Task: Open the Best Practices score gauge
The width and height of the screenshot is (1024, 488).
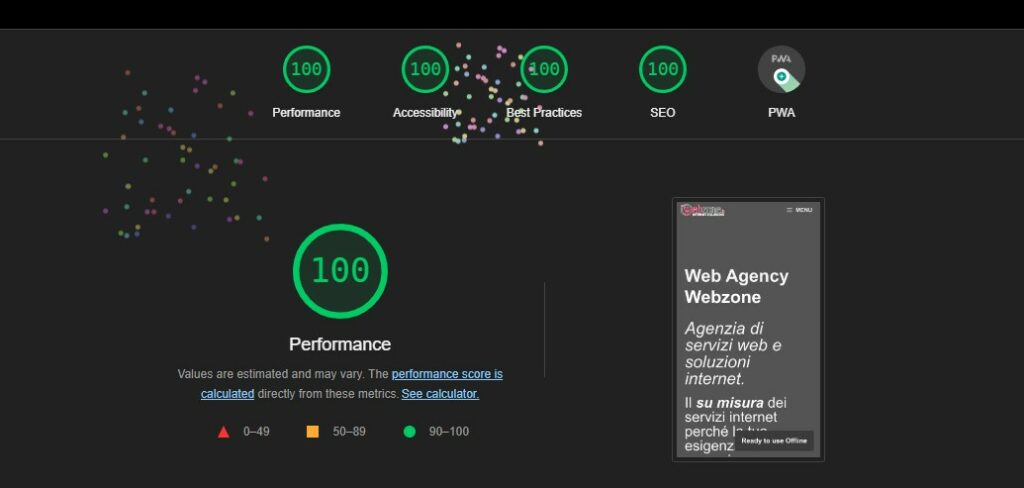Action: [544, 69]
